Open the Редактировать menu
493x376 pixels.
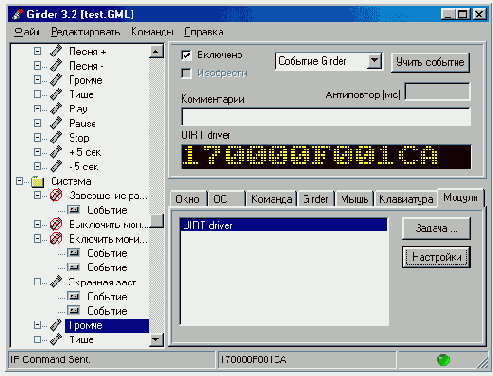tap(85, 32)
